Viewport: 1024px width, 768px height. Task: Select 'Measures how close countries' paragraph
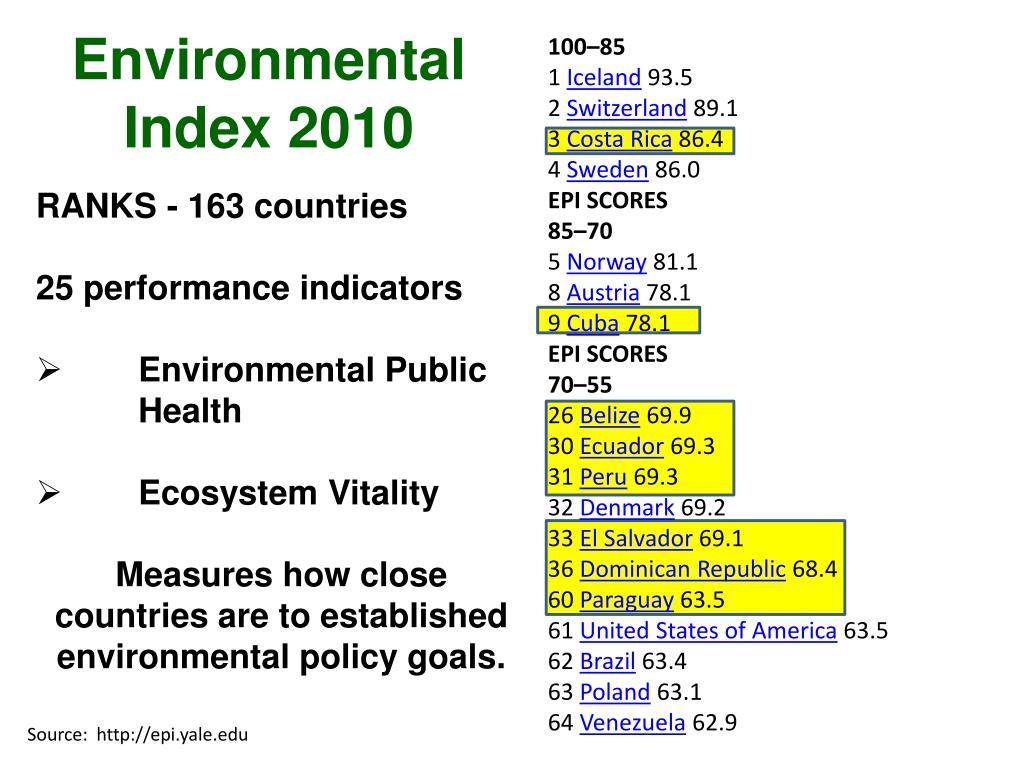pos(281,616)
